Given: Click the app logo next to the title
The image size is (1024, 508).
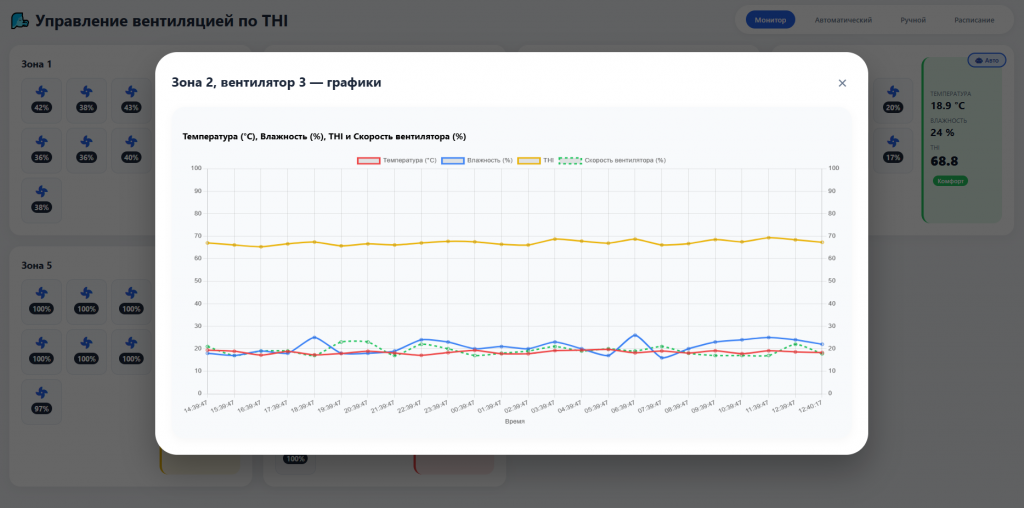Looking at the screenshot, I should coord(20,21).
